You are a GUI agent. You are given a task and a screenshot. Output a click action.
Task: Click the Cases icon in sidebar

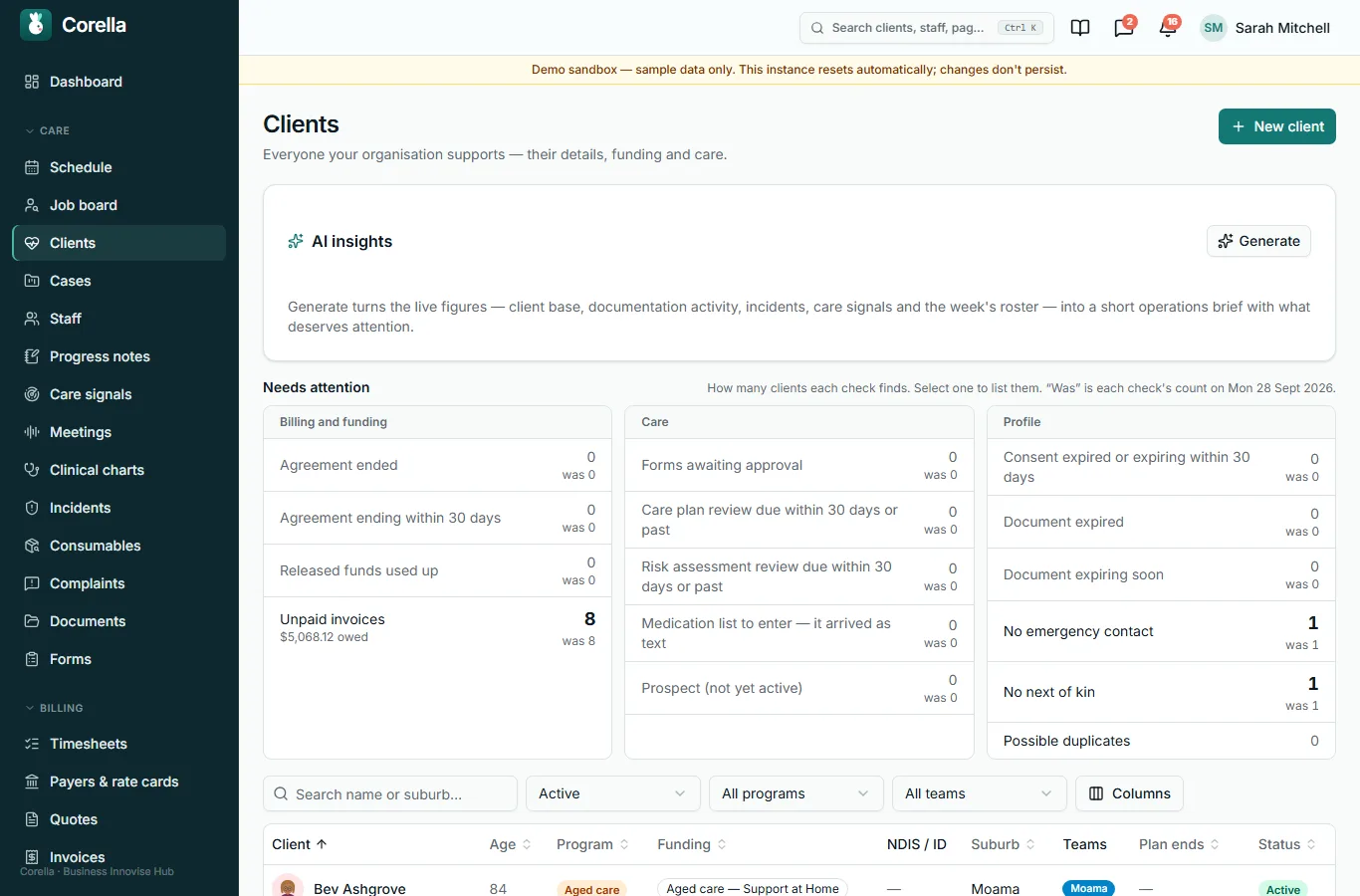pyautogui.click(x=32, y=281)
